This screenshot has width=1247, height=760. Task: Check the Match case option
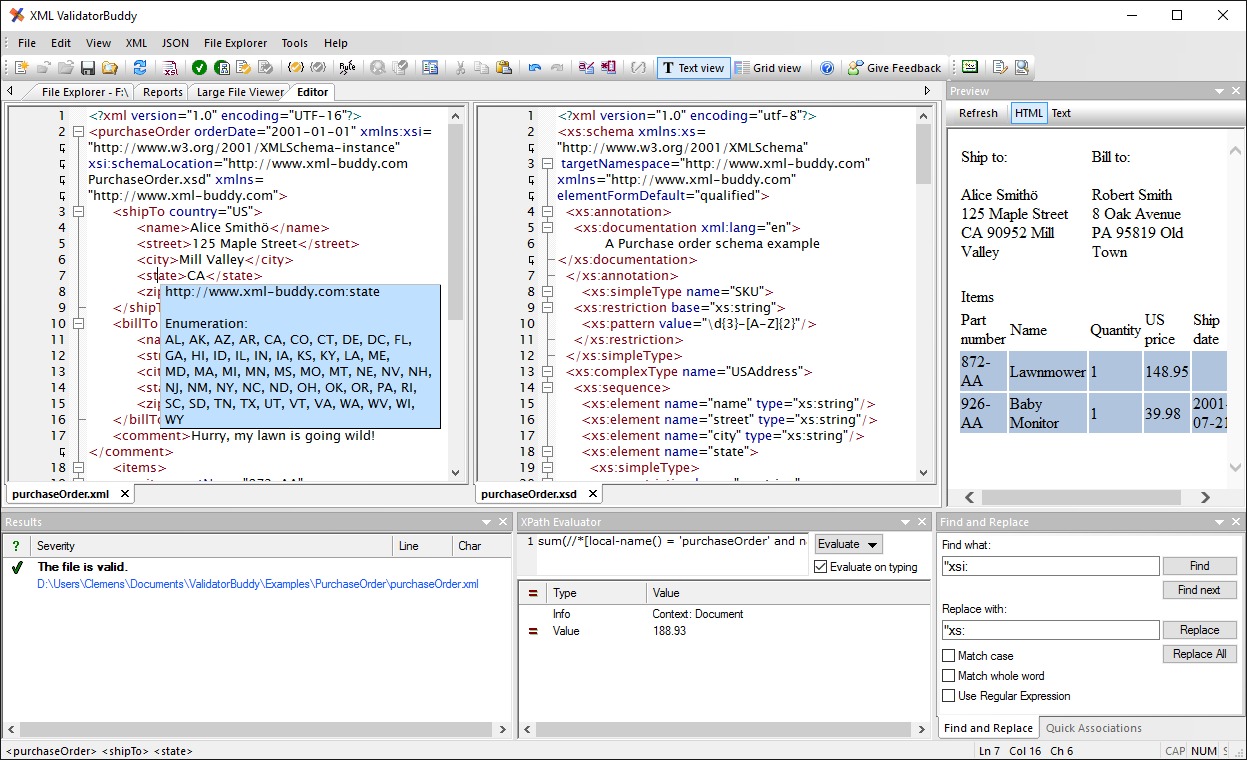(948, 655)
